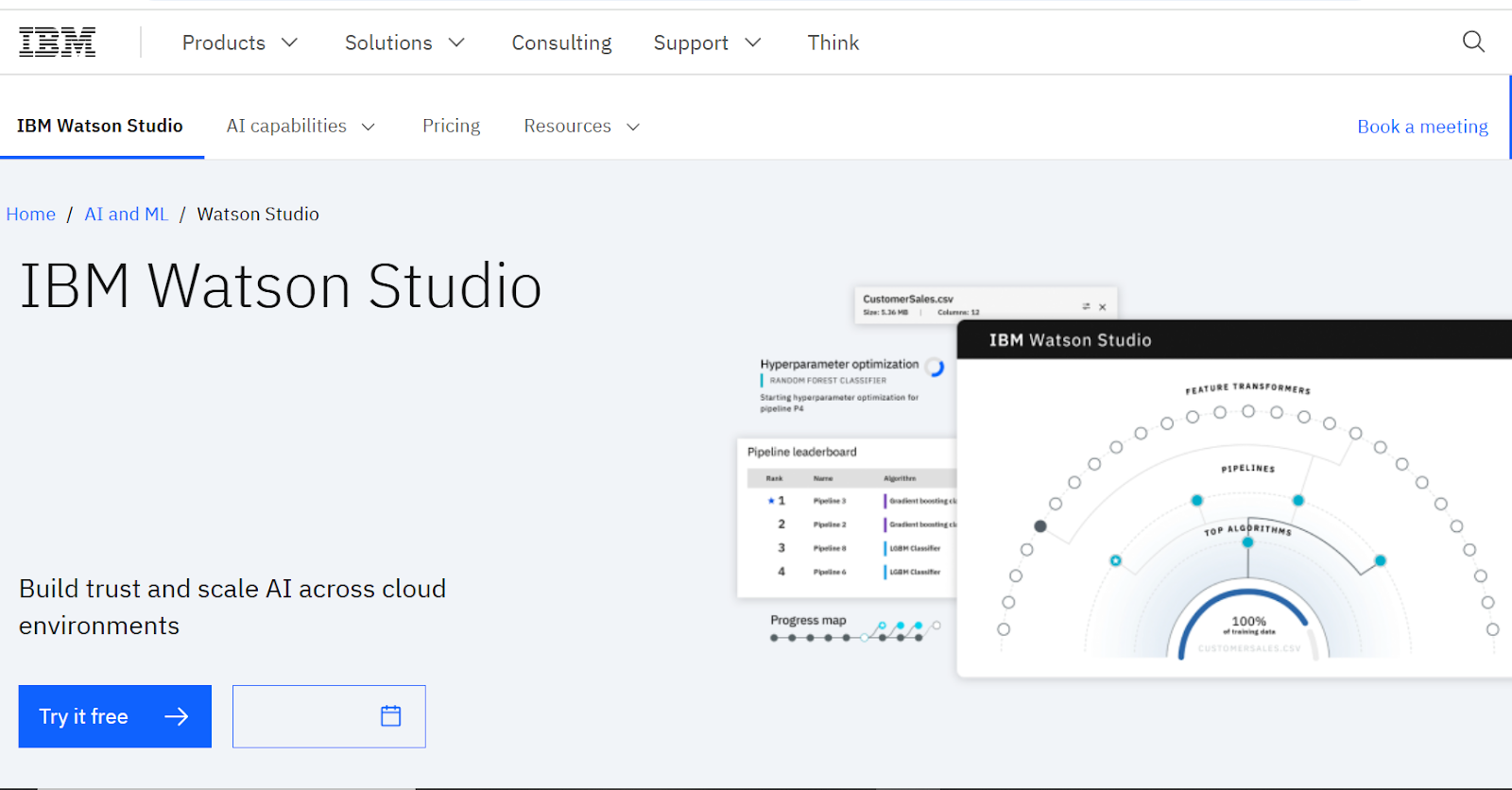
Task: Click the 100% training data gauge
Action: pos(1248,623)
